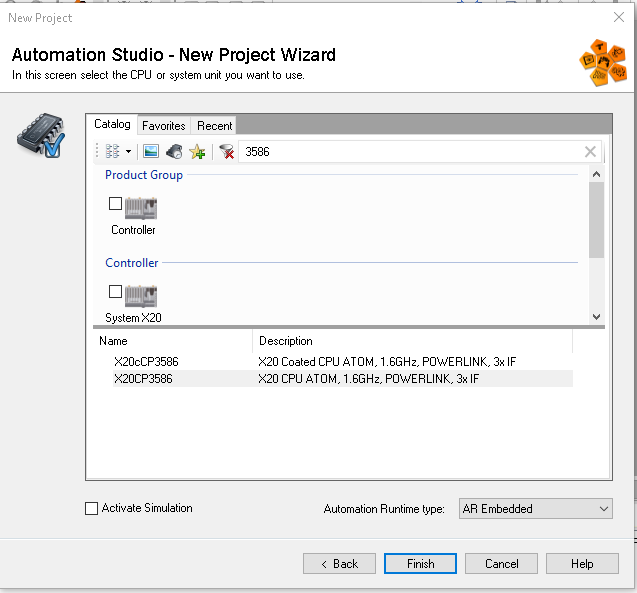Switch to the Catalog tab
This screenshot has width=637, height=593.
coord(112,124)
